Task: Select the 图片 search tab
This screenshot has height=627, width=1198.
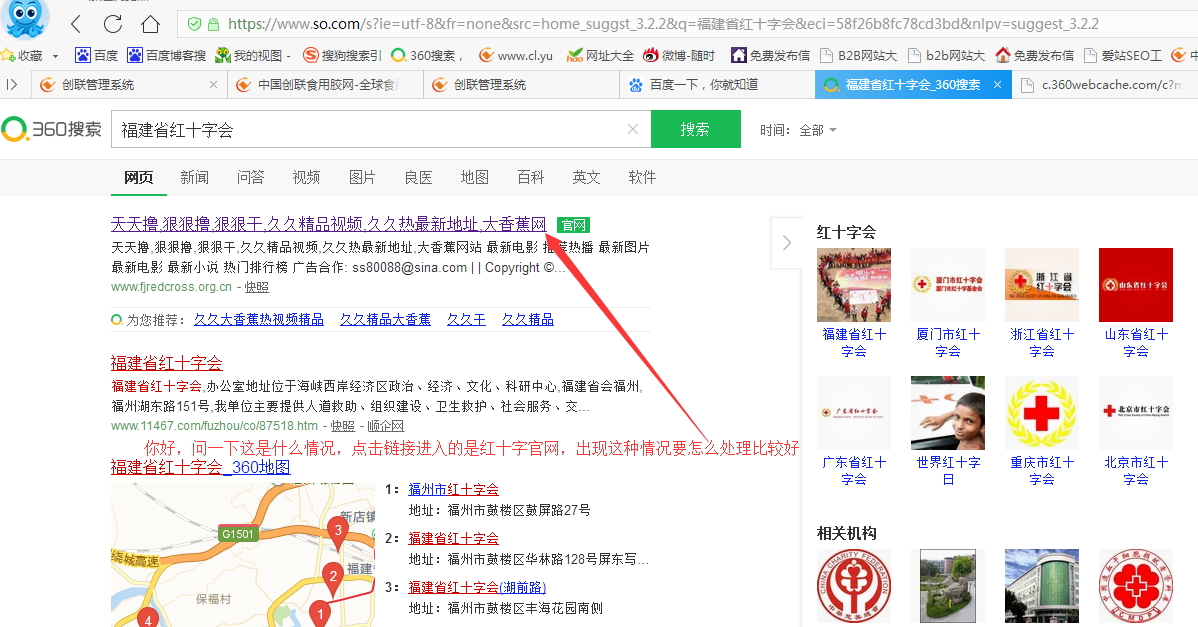Action: coord(362,177)
